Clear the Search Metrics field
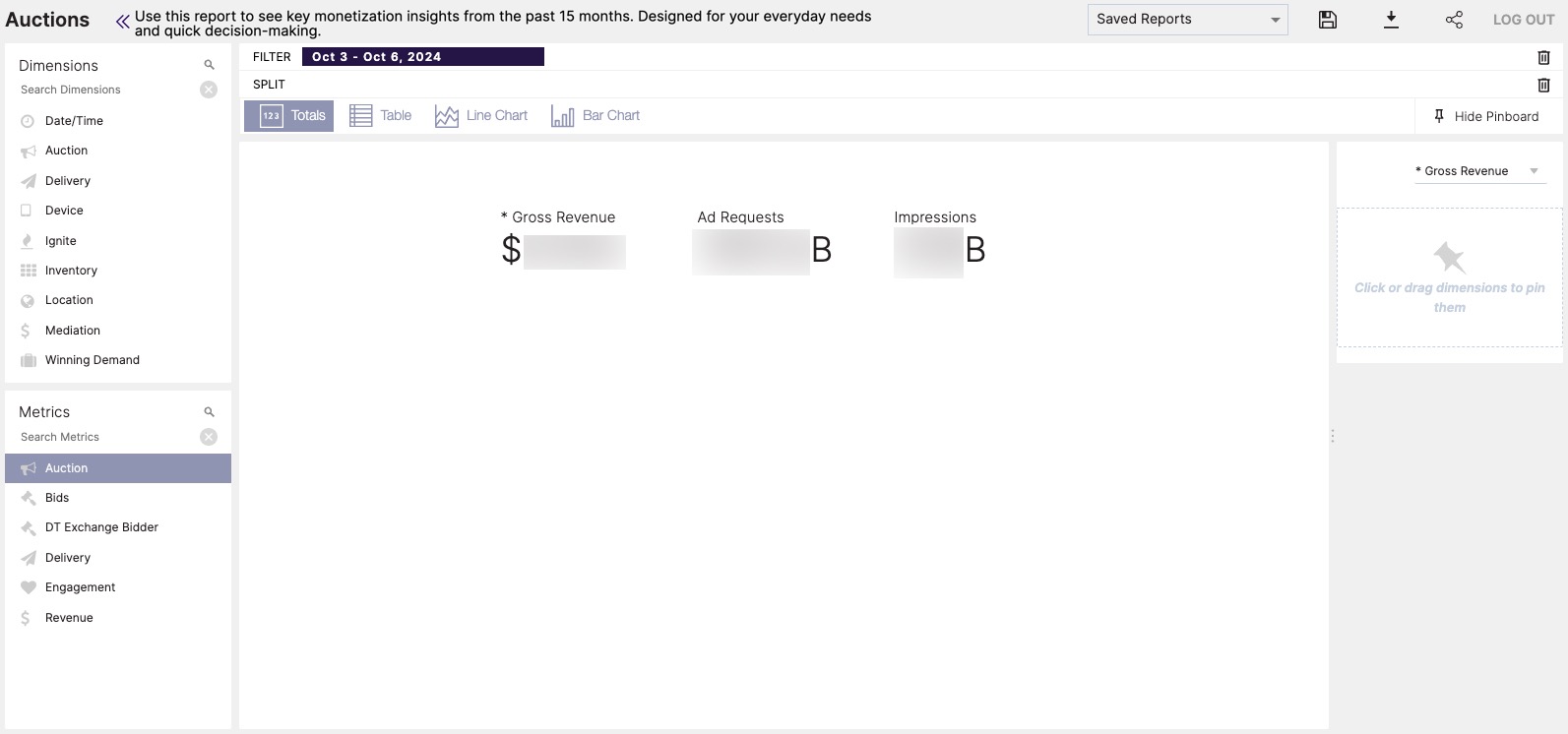The image size is (1568, 734). 209,437
